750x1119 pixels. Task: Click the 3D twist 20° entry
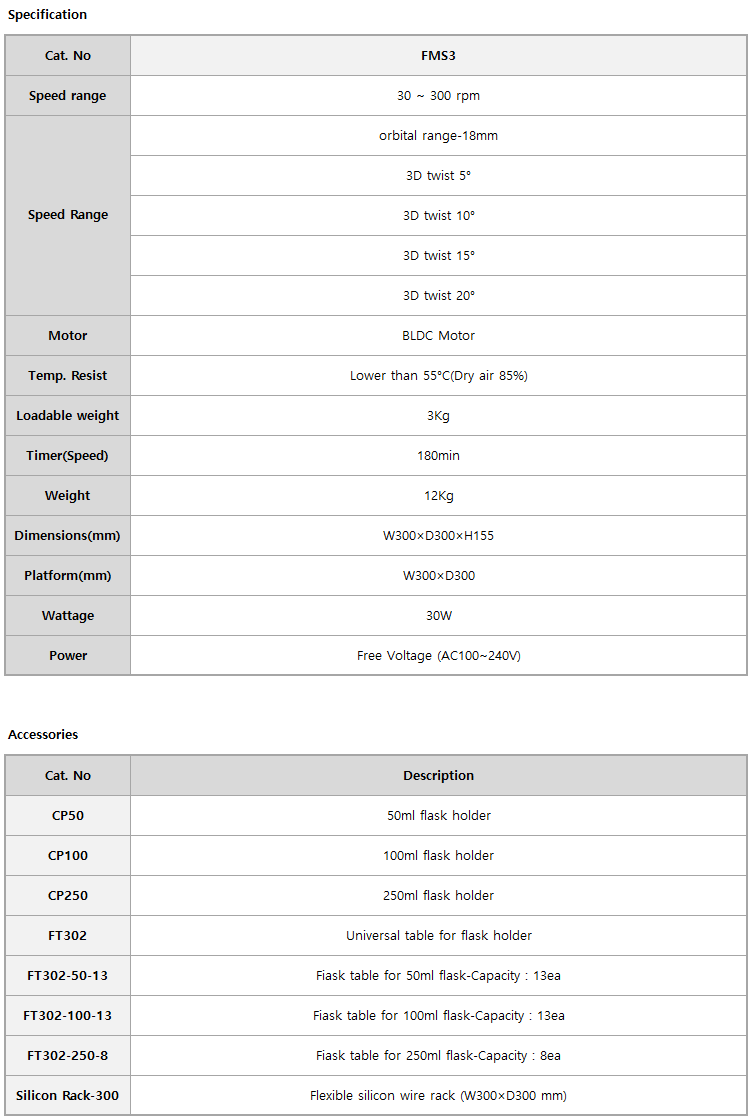438,295
